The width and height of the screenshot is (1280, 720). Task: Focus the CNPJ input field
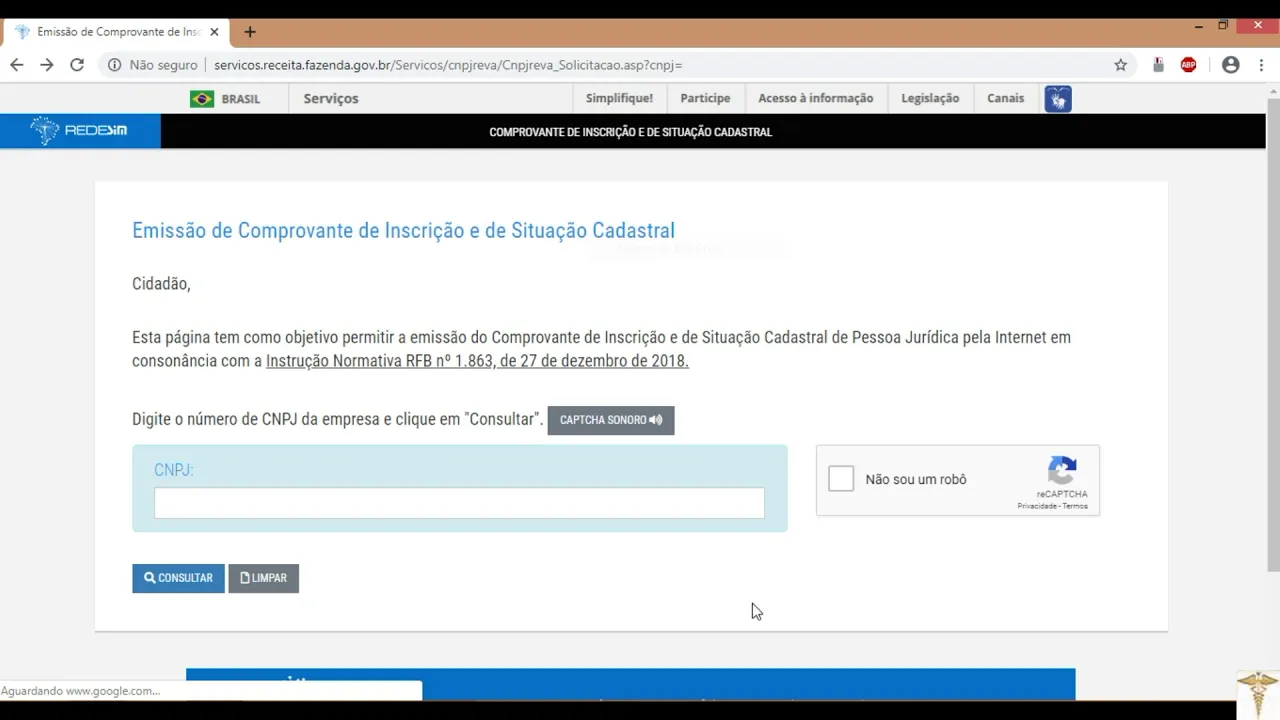coord(459,503)
